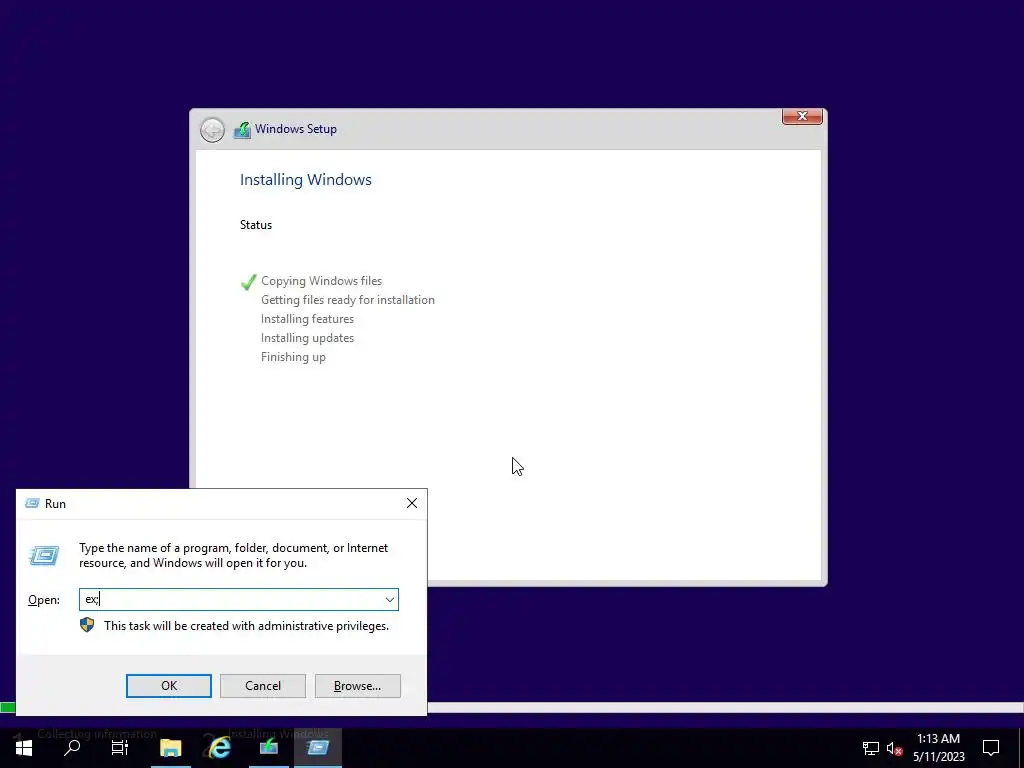Open the Action Center notifications icon
Image resolution: width=1024 pixels, height=768 pixels.
(x=991, y=748)
